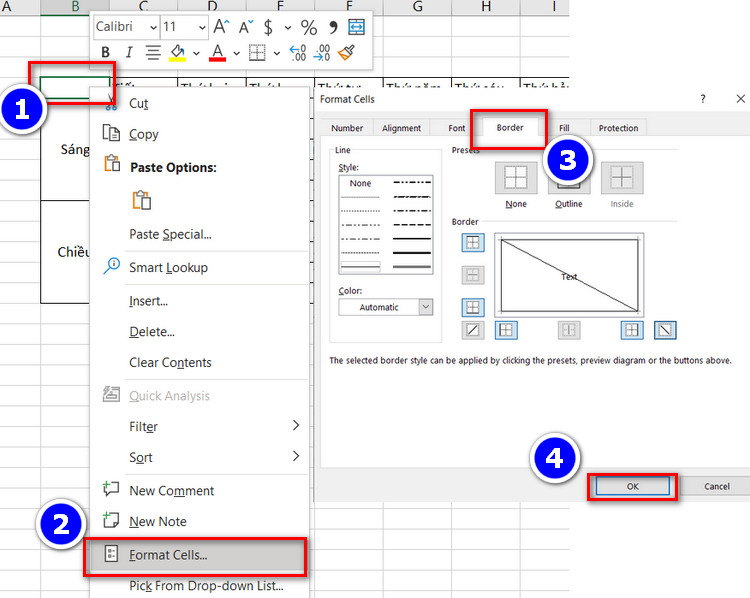
Task: Click the New Note icon
Action: (x=111, y=520)
